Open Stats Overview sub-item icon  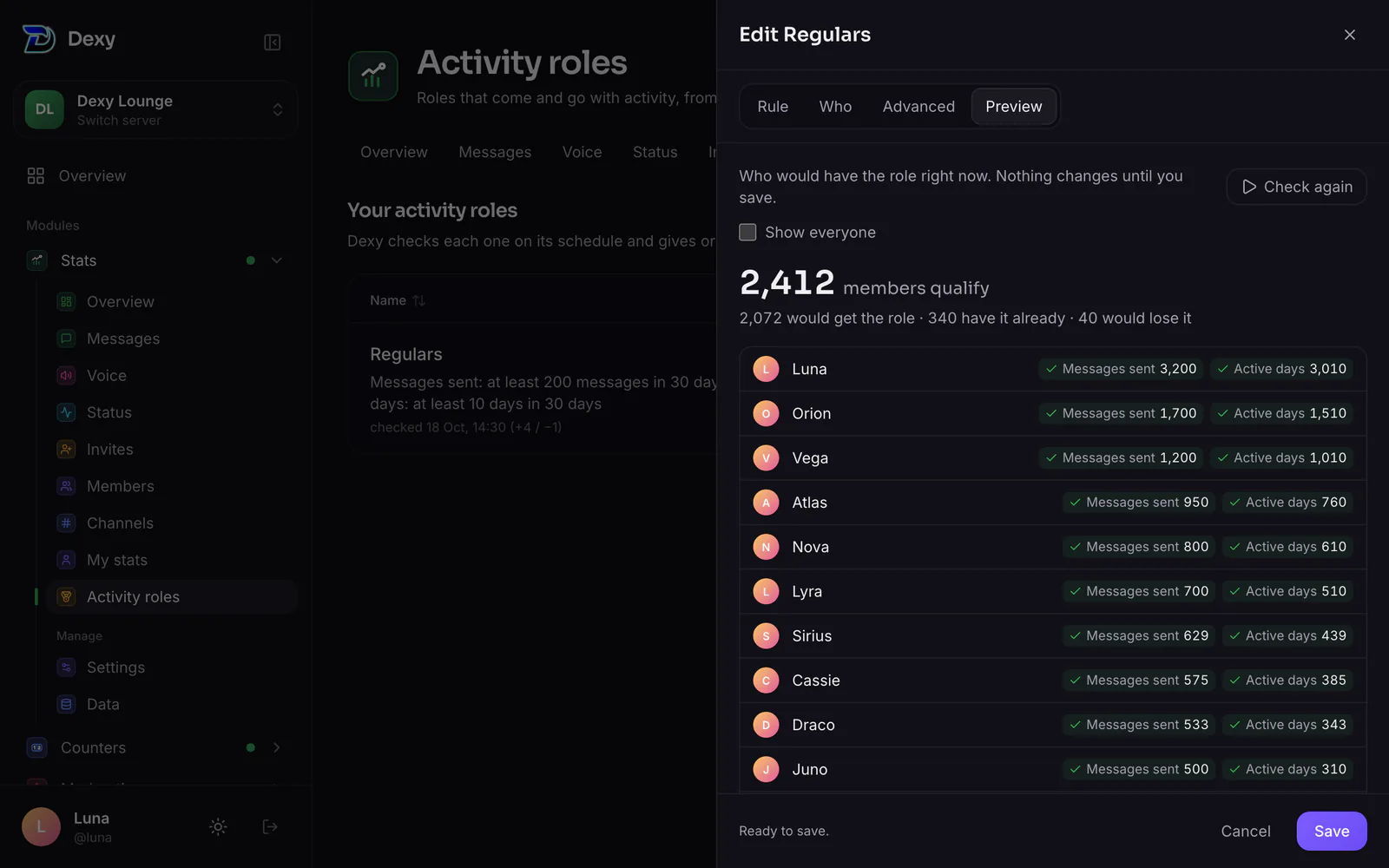tap(66, 302)
